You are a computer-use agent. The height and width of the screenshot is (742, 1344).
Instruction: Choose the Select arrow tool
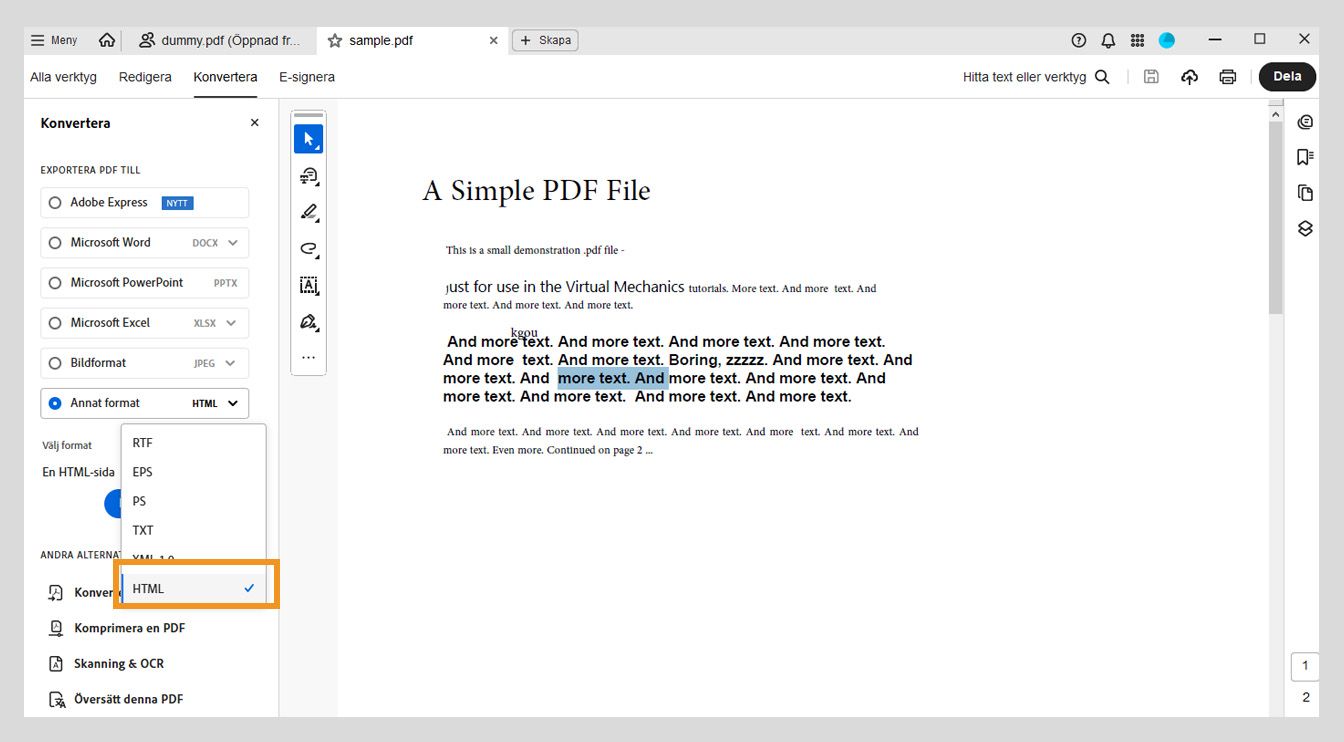pos(308,139)
